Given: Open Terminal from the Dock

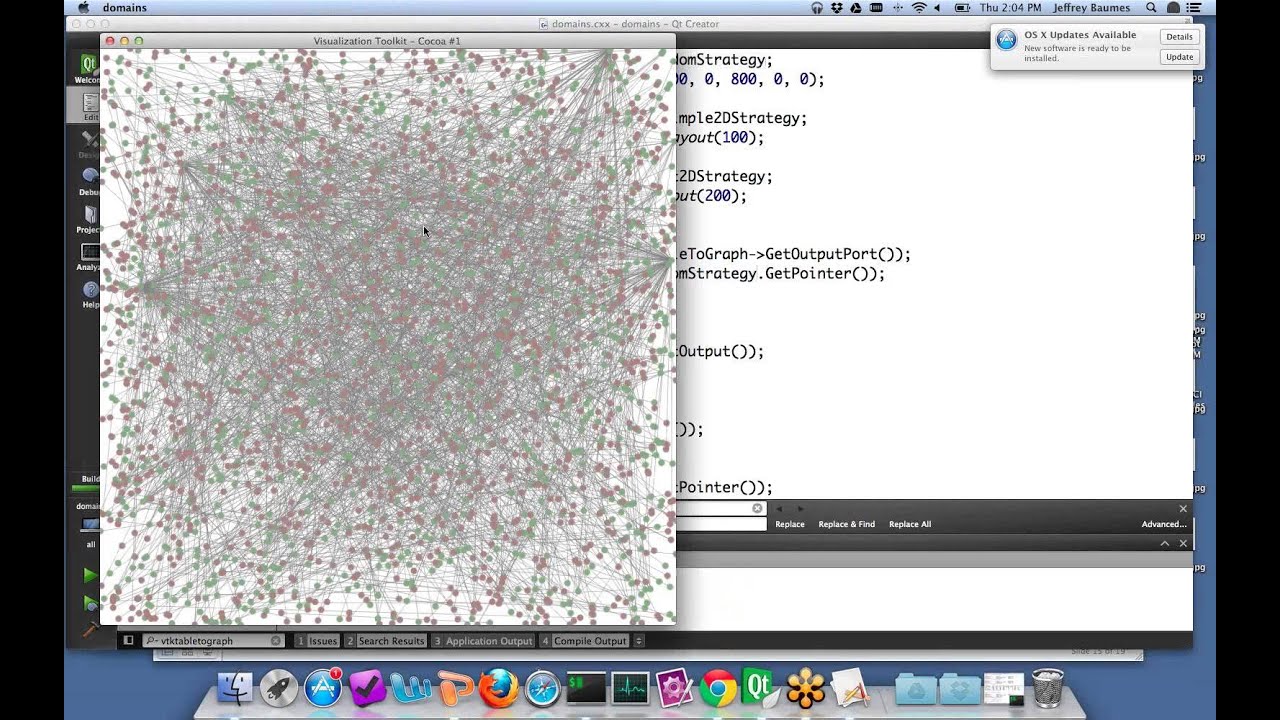Looking at the screenshot, I should (x=586, y=688).
